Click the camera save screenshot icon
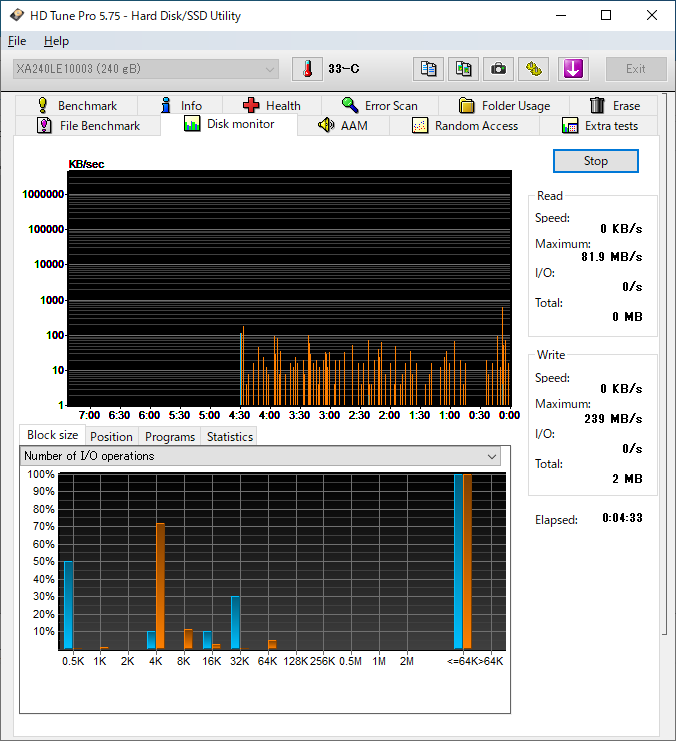 click(498, 69)
